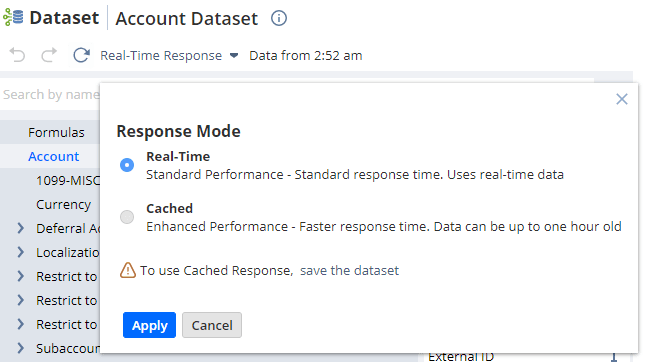Refresh data with the reload icon
648x362 pixels.
[81, 55]
